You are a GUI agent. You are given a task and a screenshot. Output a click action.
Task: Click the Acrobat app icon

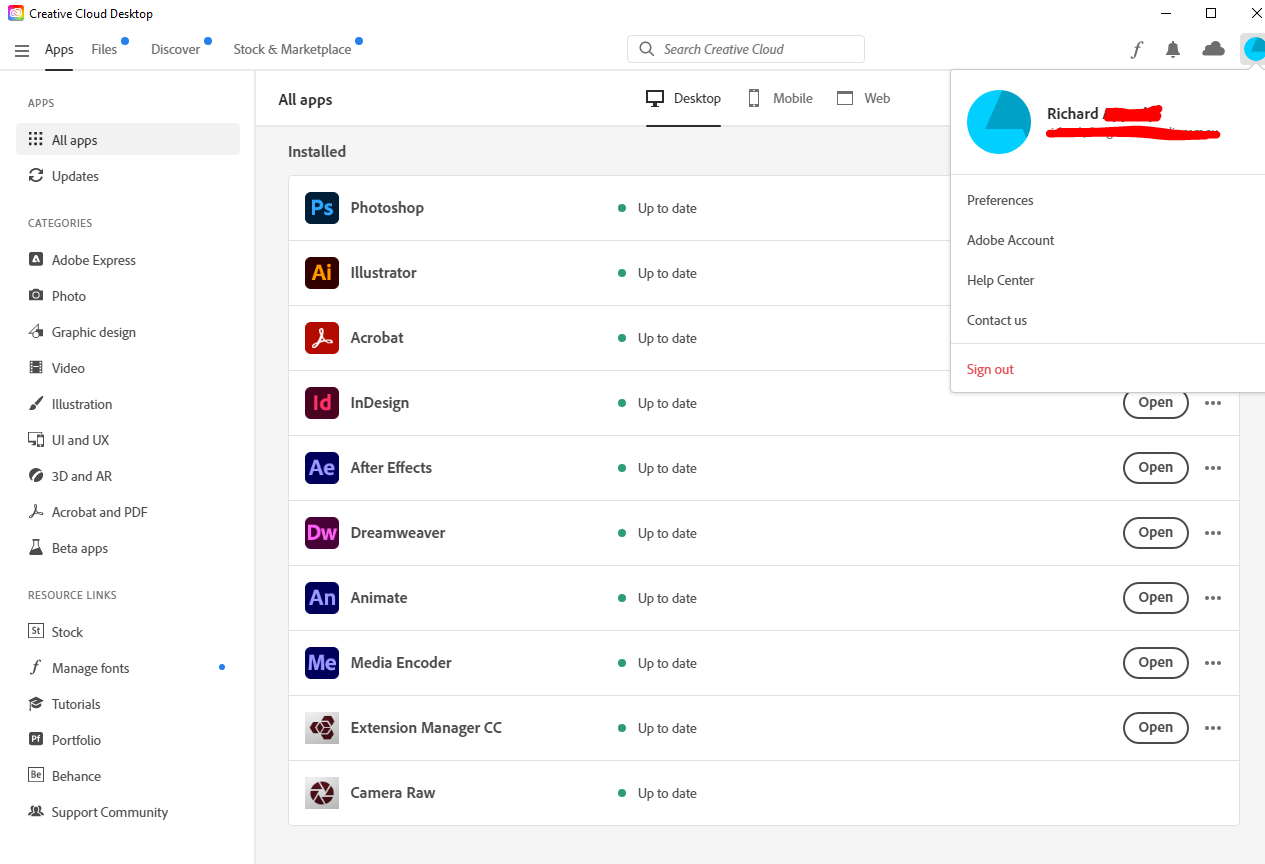[x=322, y=338]
